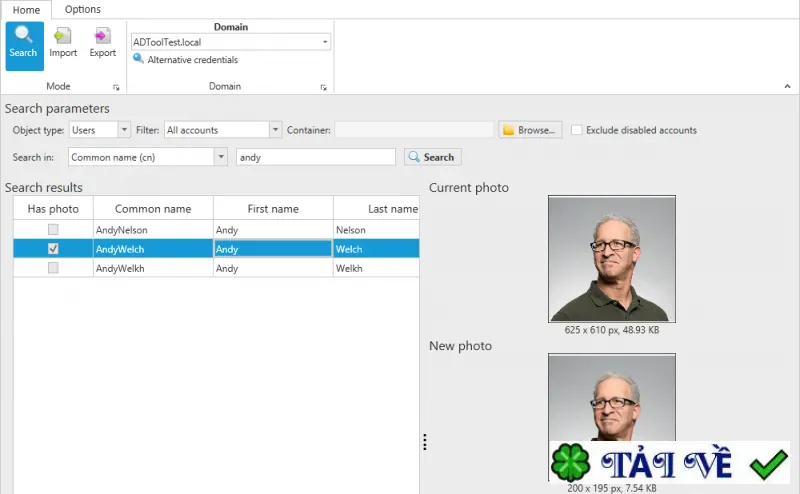Image resolution: width=800 pixels, height=494 pixels.
Task: Open the Options tab
Action: point(83,9)
